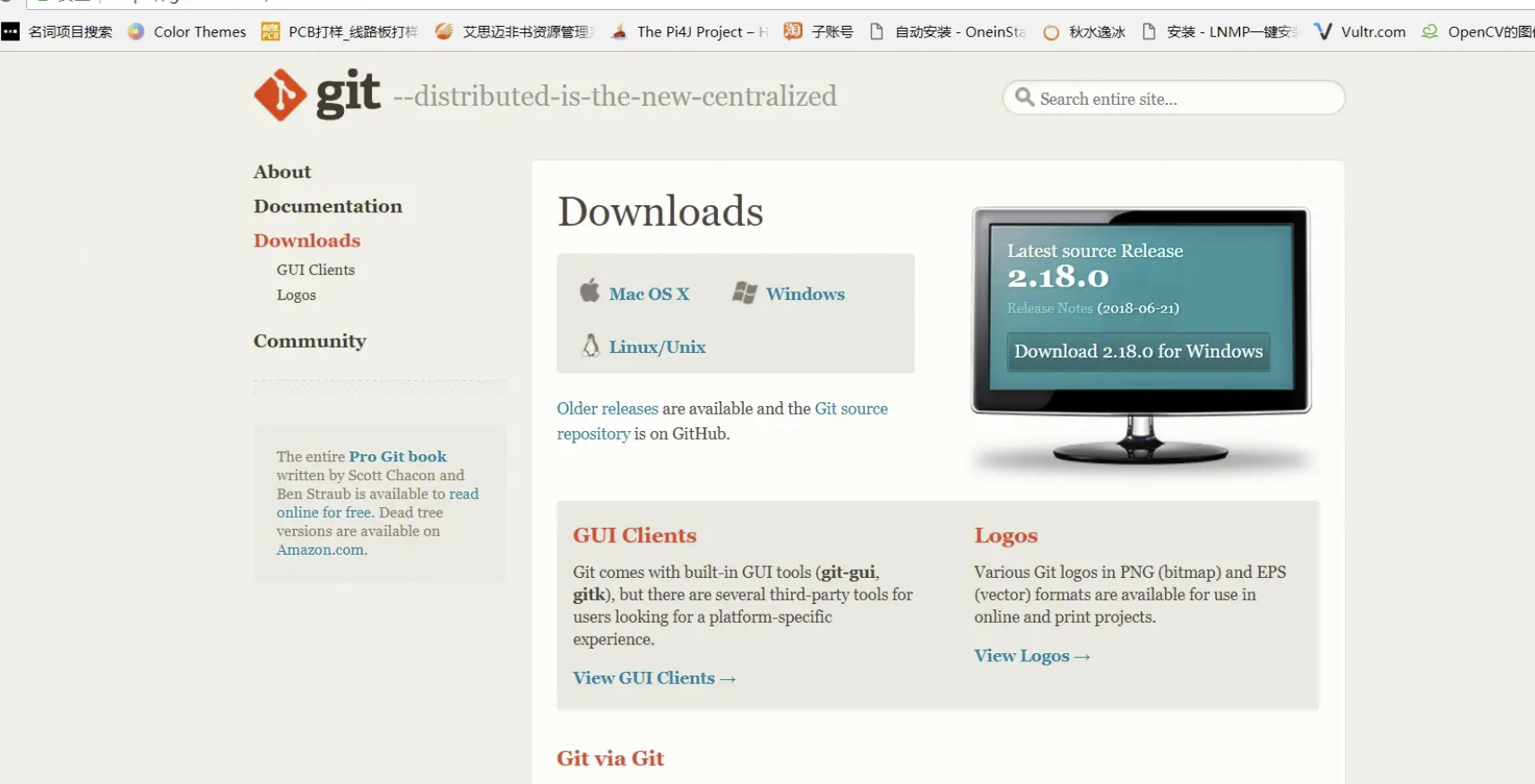
Task: Click the 秋水逸冰 bookmark circle icon
Action: tap(1051, 32)
